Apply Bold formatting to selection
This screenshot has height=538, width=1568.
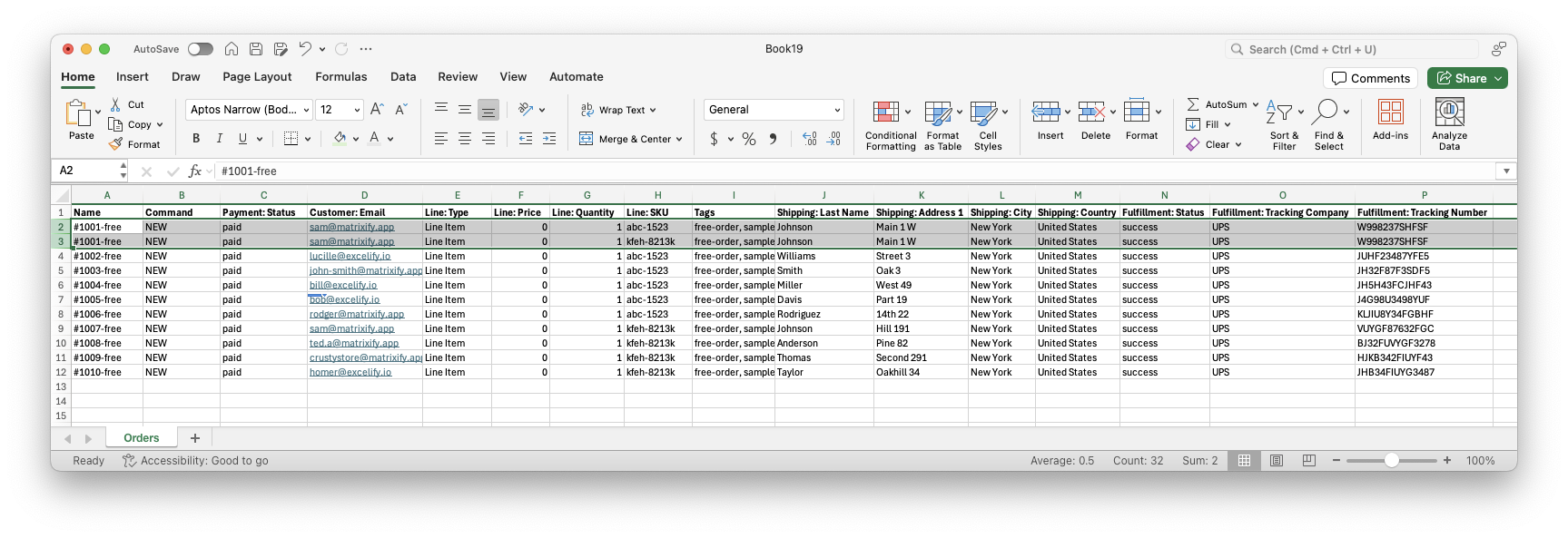click(x=195, y=139)
